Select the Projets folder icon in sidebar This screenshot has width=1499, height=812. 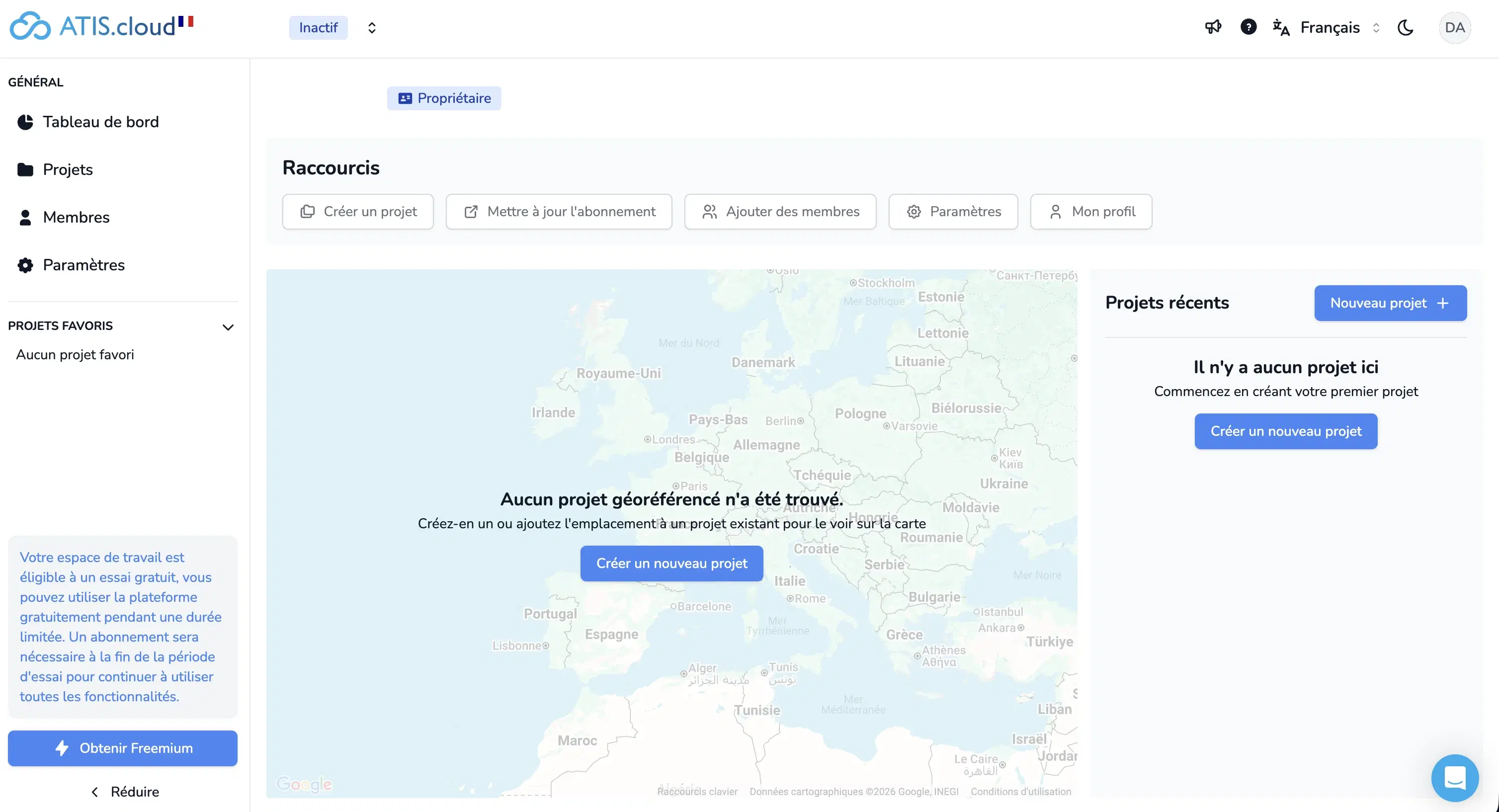(26, 169)
